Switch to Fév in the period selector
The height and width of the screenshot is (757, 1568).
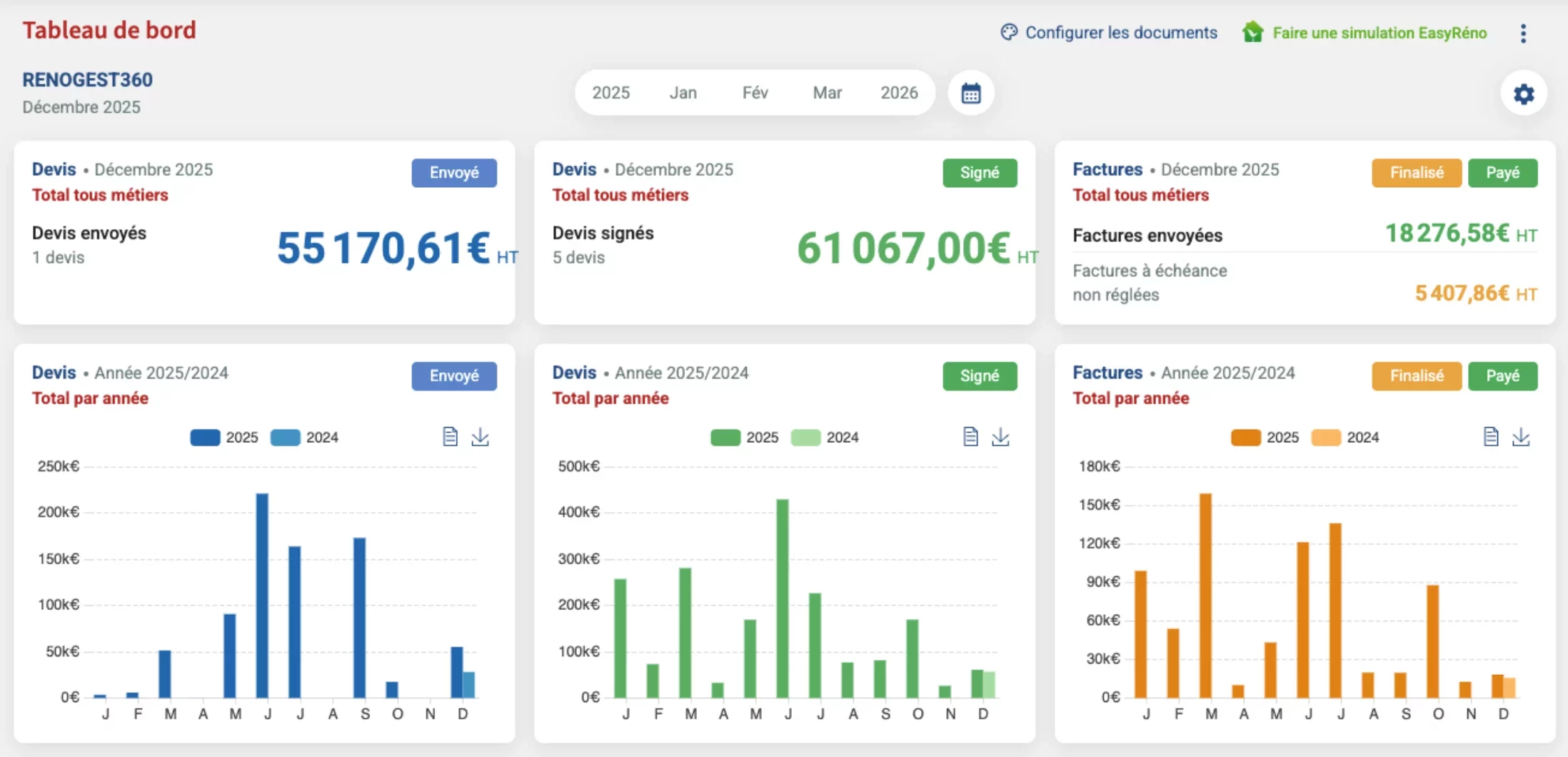click(x=755, y=93)
